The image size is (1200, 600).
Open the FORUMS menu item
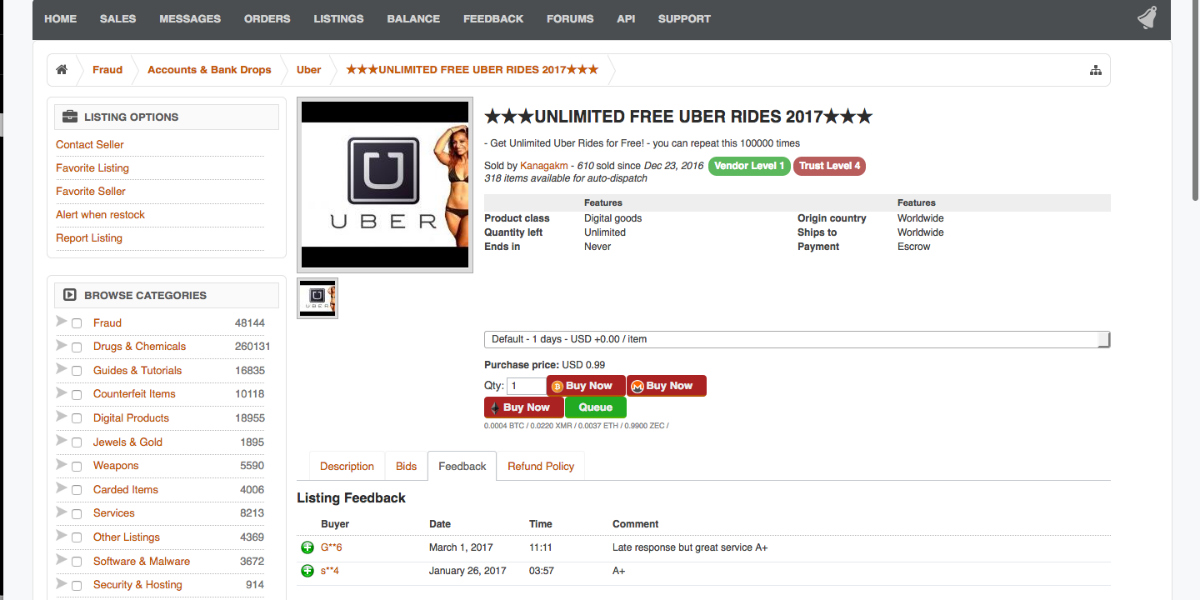pyautogui.click(x=570, y=19)
